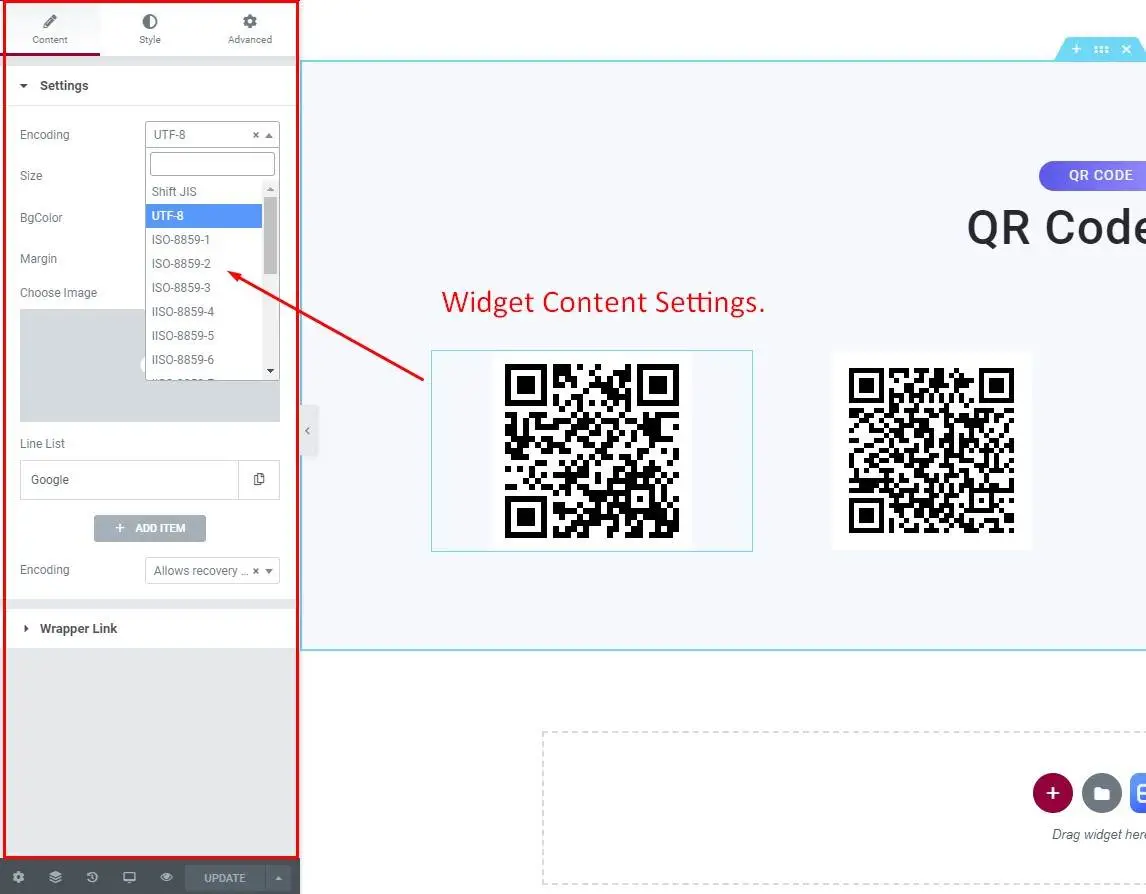Select the first QR code widget

[592, 451]
